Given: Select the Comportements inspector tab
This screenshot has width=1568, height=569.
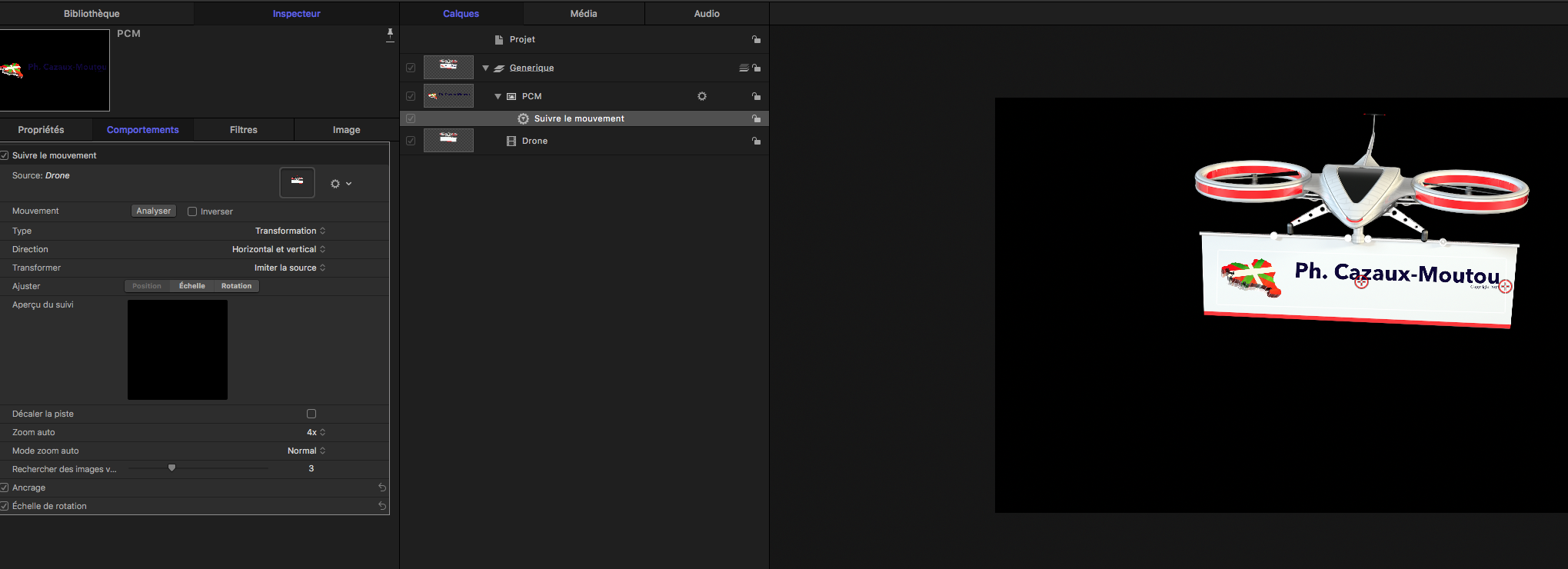Looking at the screenshot, I should [142, 129].
